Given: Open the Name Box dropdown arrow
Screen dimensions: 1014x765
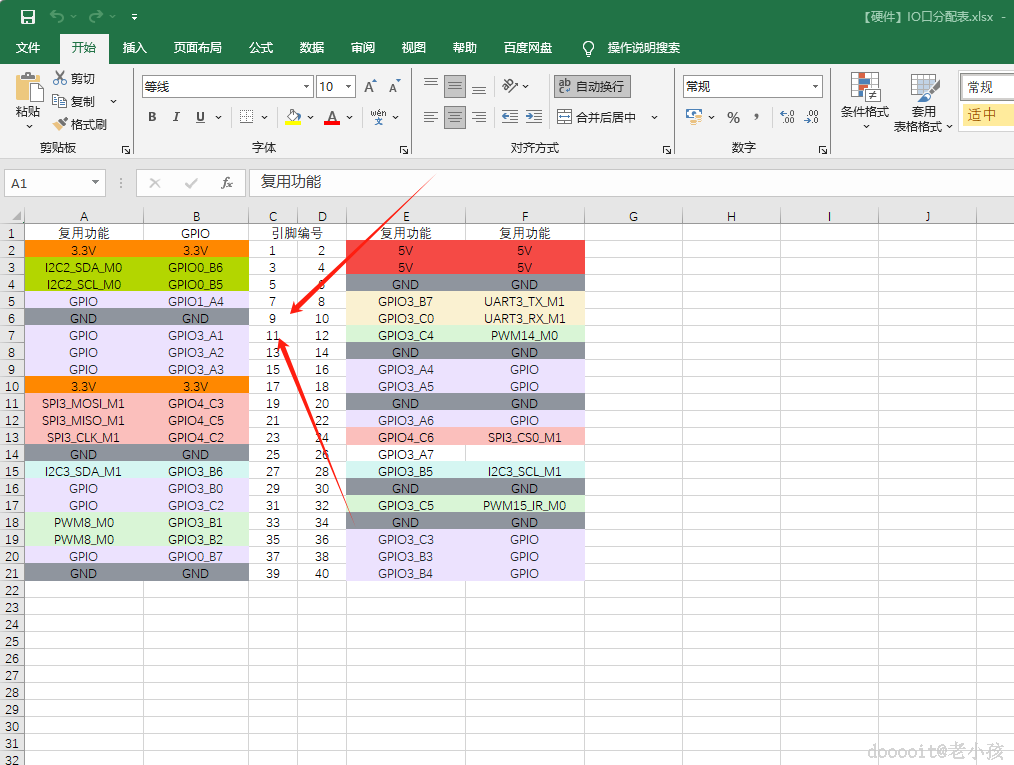Looking at the screenshot, I should click(x=95, y=183).
